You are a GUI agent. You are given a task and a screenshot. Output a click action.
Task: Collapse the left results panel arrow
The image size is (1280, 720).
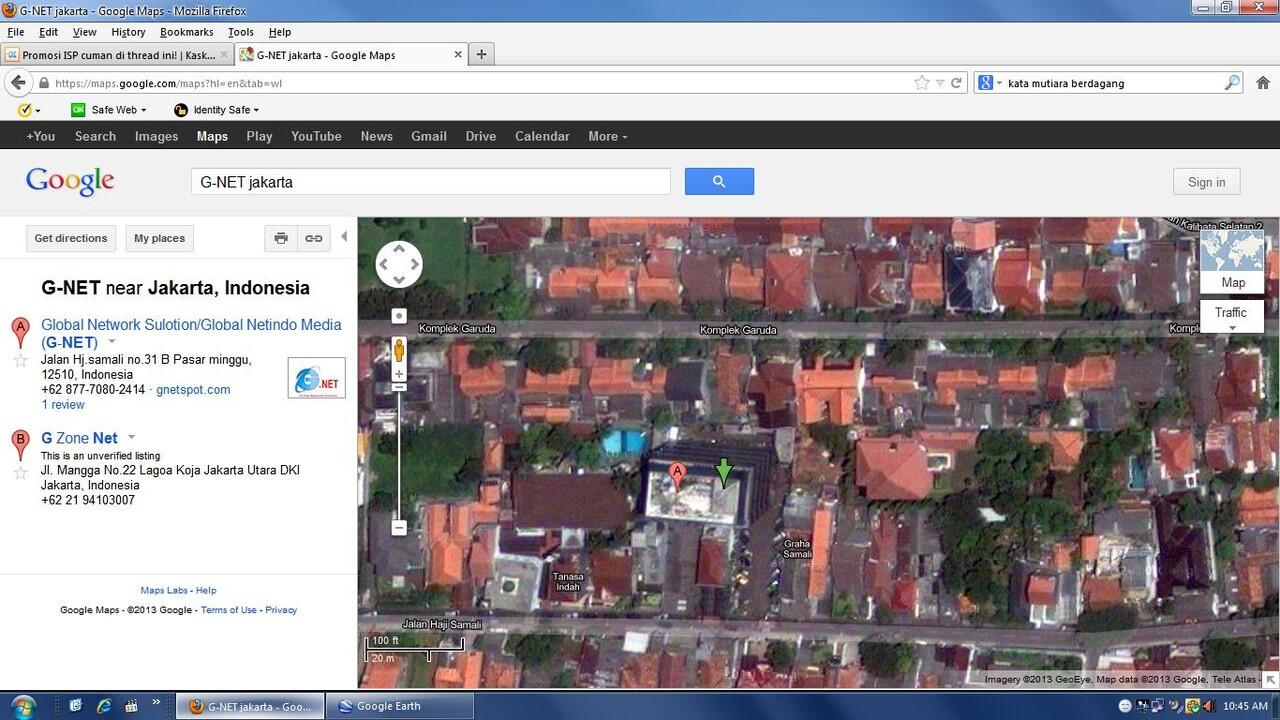[x=344, y=237]
